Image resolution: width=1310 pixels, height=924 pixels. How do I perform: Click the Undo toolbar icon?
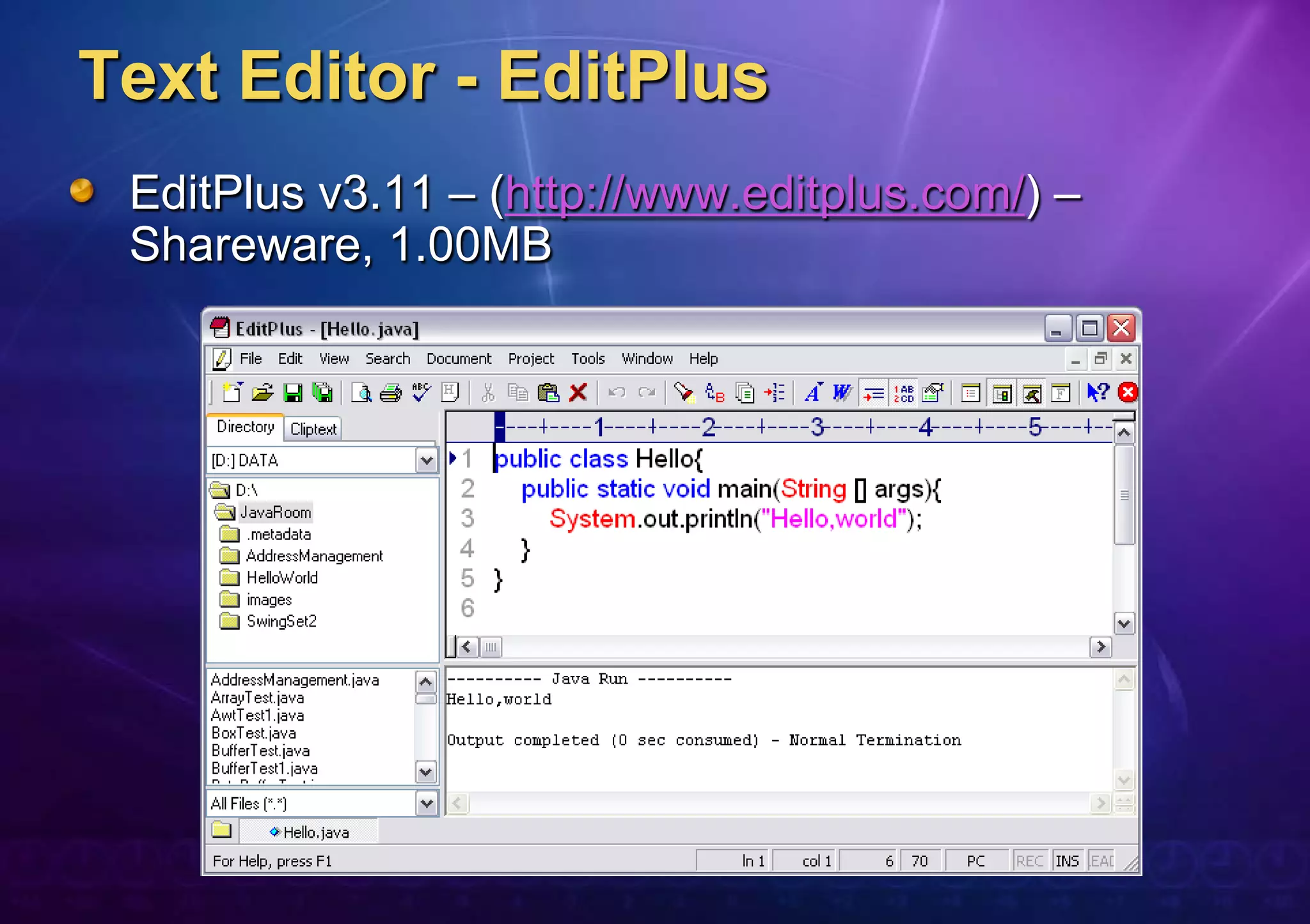tap(617, 392)
